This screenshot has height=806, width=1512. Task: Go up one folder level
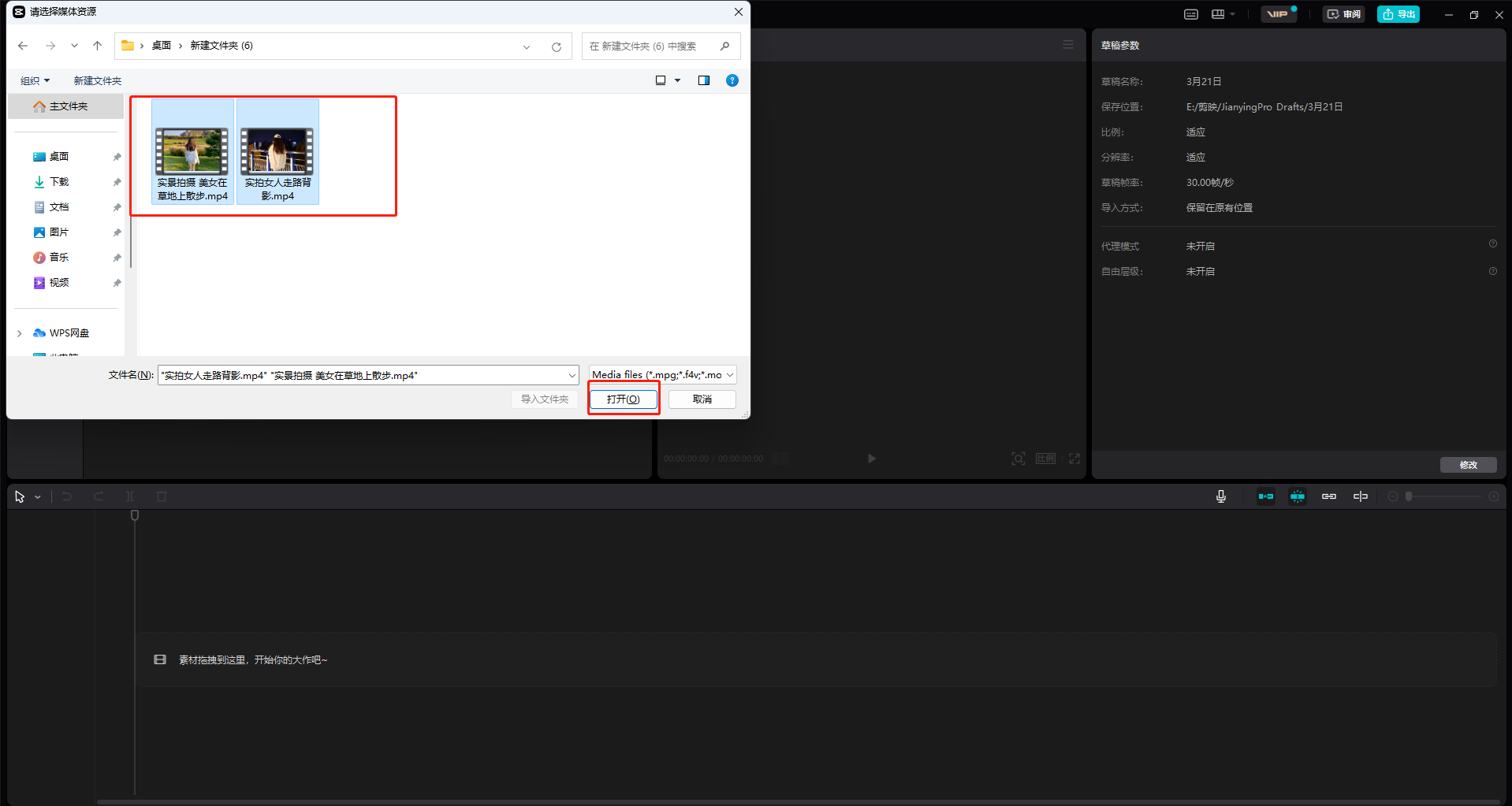click(98, 46)
